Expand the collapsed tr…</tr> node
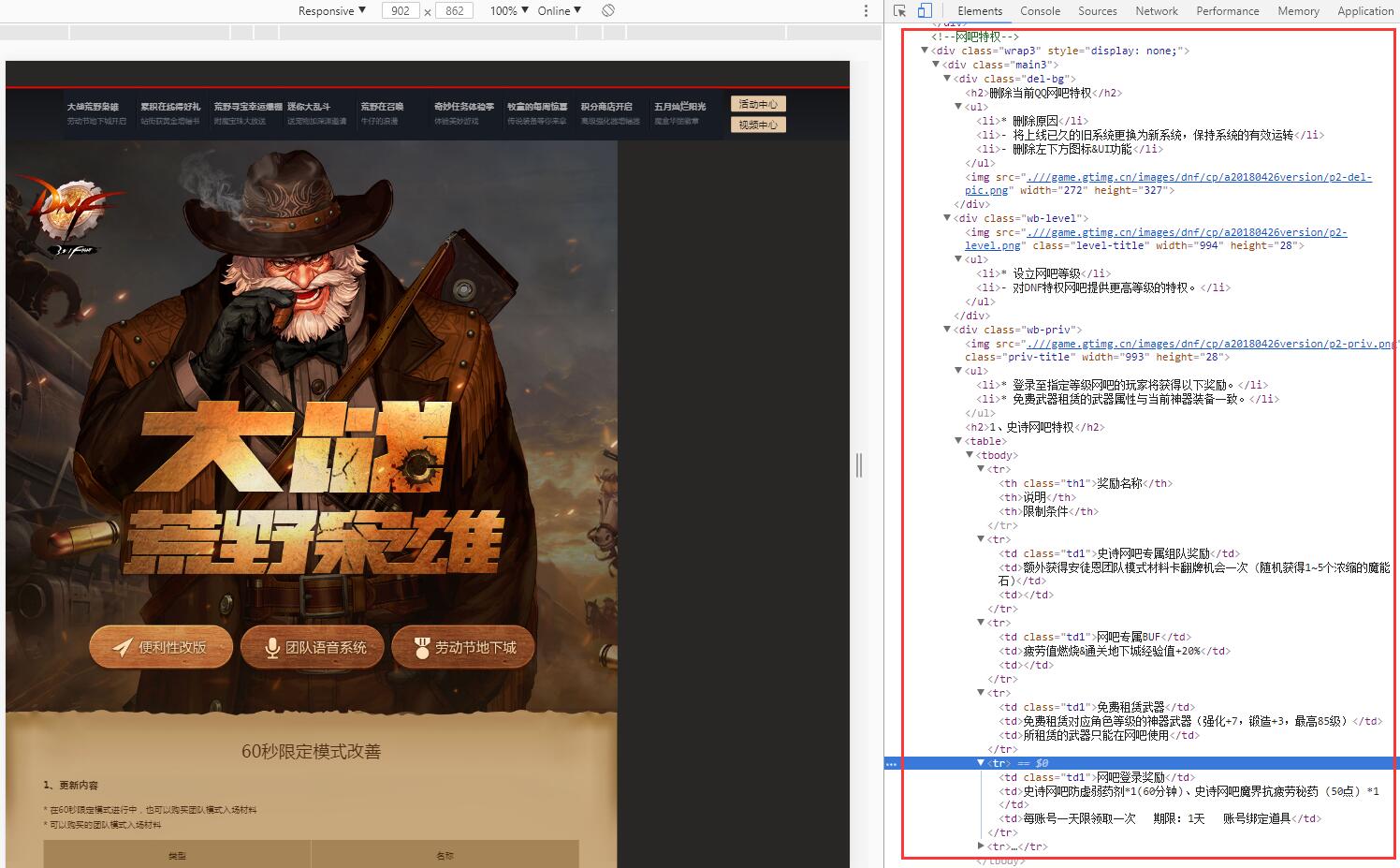This screenshot has width=1400, height=868. tap(981, 846)
